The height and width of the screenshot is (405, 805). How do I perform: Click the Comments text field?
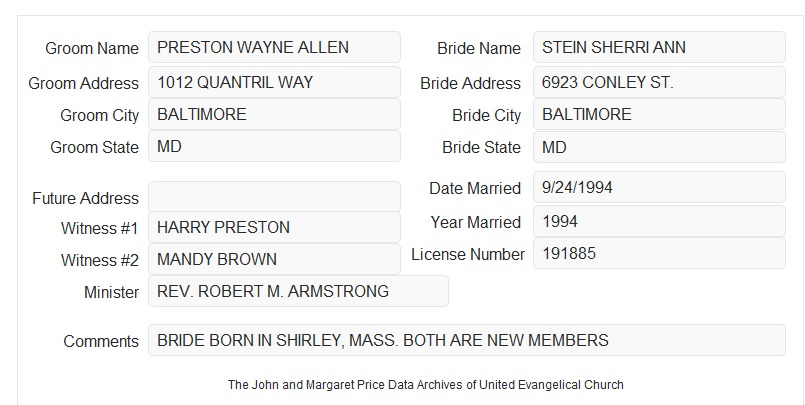pos(467,340)
